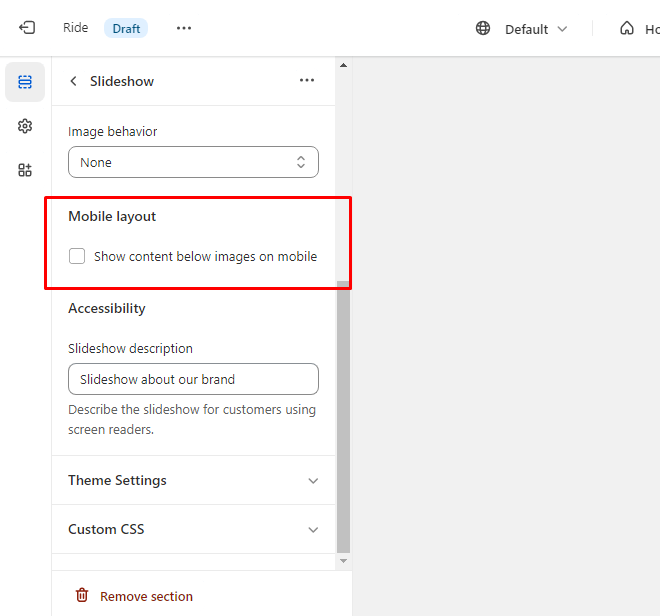Screen dimensions: 660x616
Task: Click the home page icon
Action: coord(627,28)
